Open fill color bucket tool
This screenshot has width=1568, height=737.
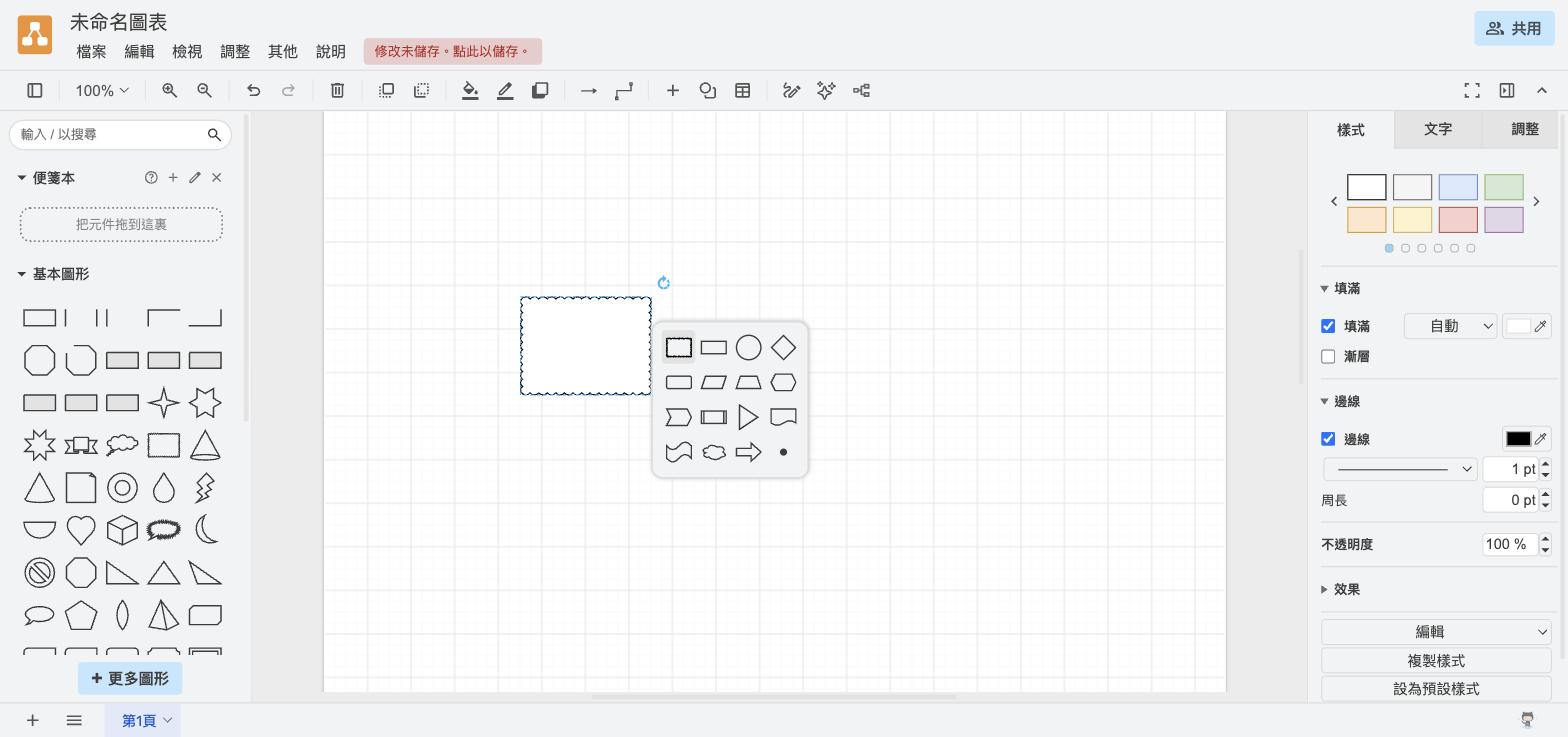click(470, 91)
